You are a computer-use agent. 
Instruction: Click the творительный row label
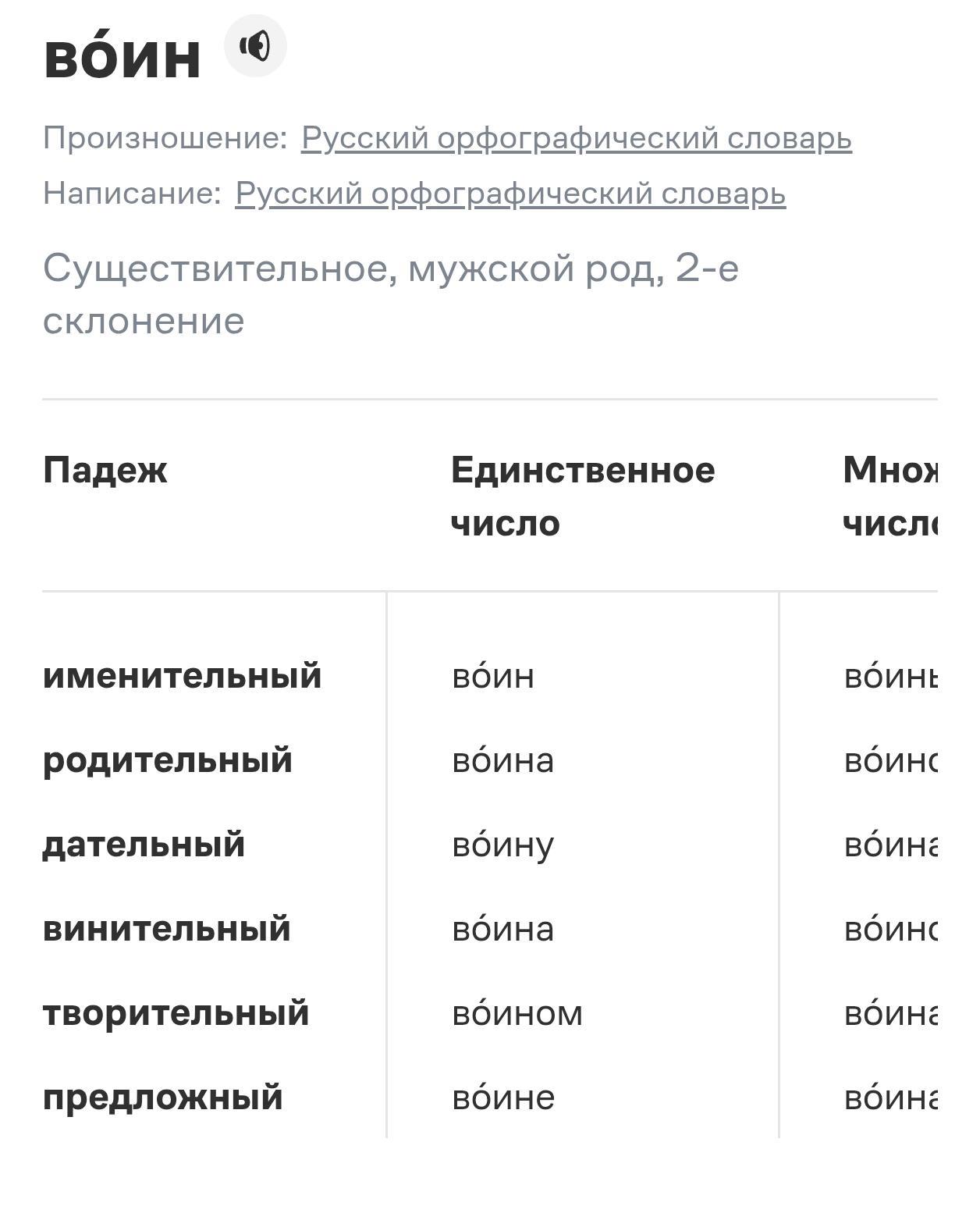click(x=176, y=1012)
